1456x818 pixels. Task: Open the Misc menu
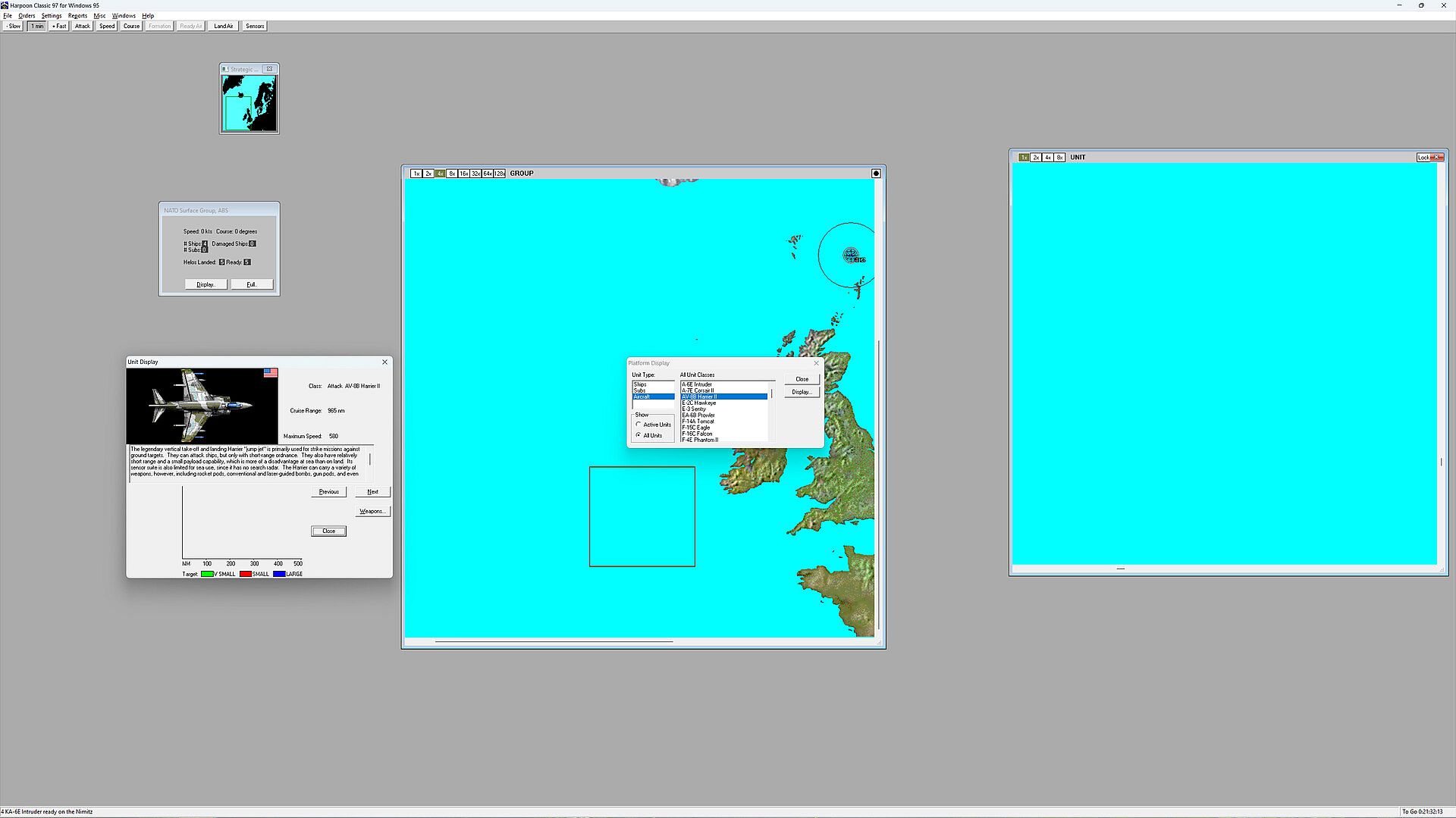tap(99, 15)
